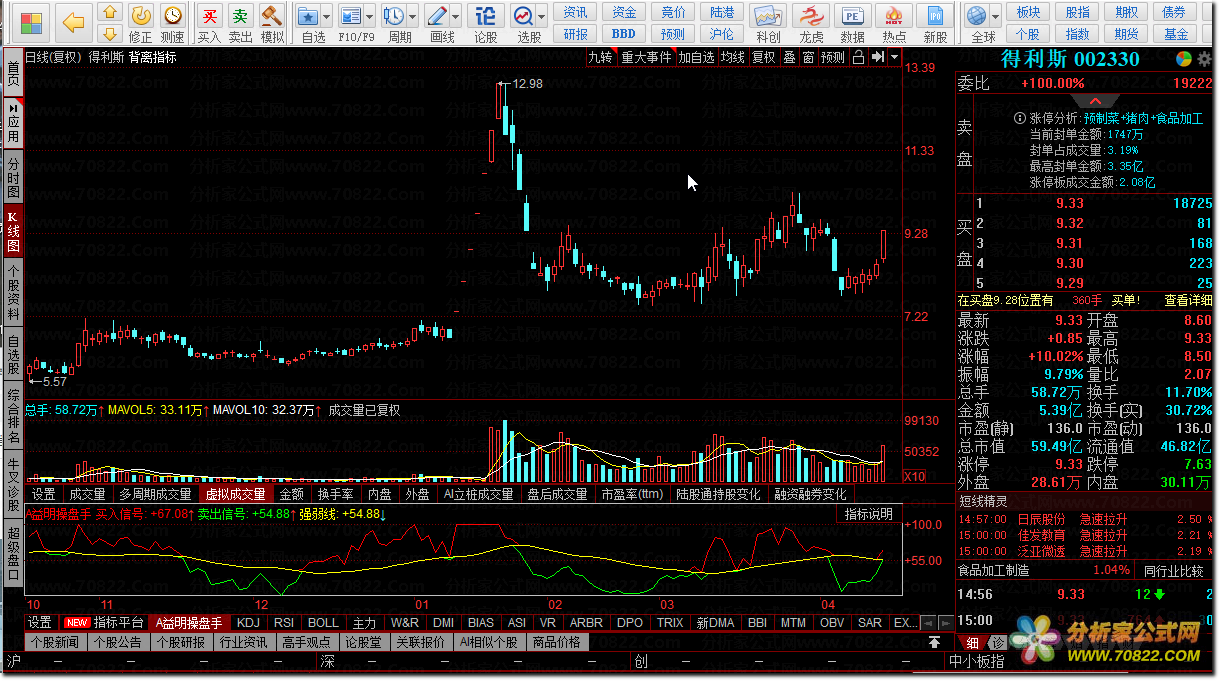Select the BOLL indicator tab
1221x681 pixels.
pyautogui.click(x=323, y=622)
